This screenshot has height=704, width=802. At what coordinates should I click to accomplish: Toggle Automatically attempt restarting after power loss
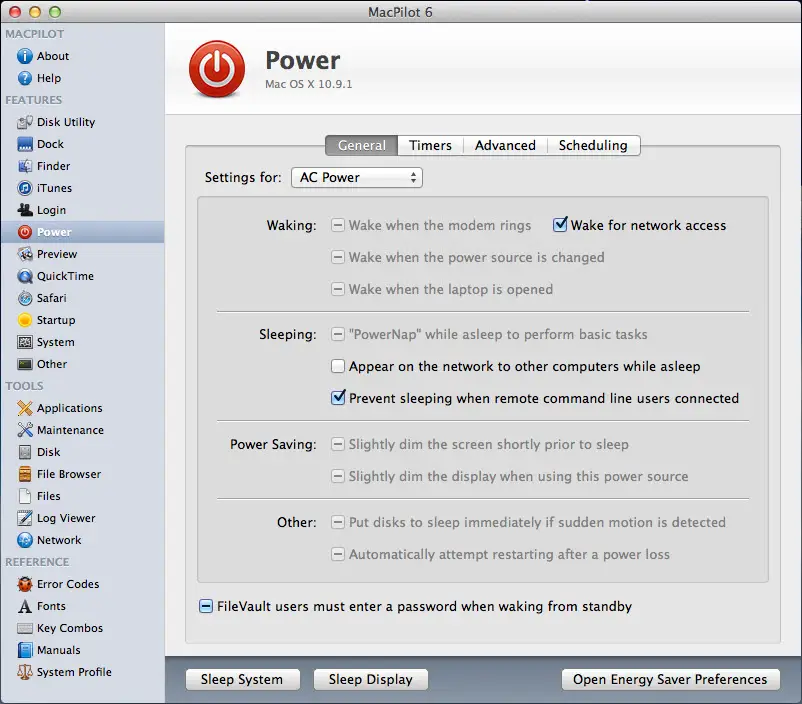pos(338,554)
